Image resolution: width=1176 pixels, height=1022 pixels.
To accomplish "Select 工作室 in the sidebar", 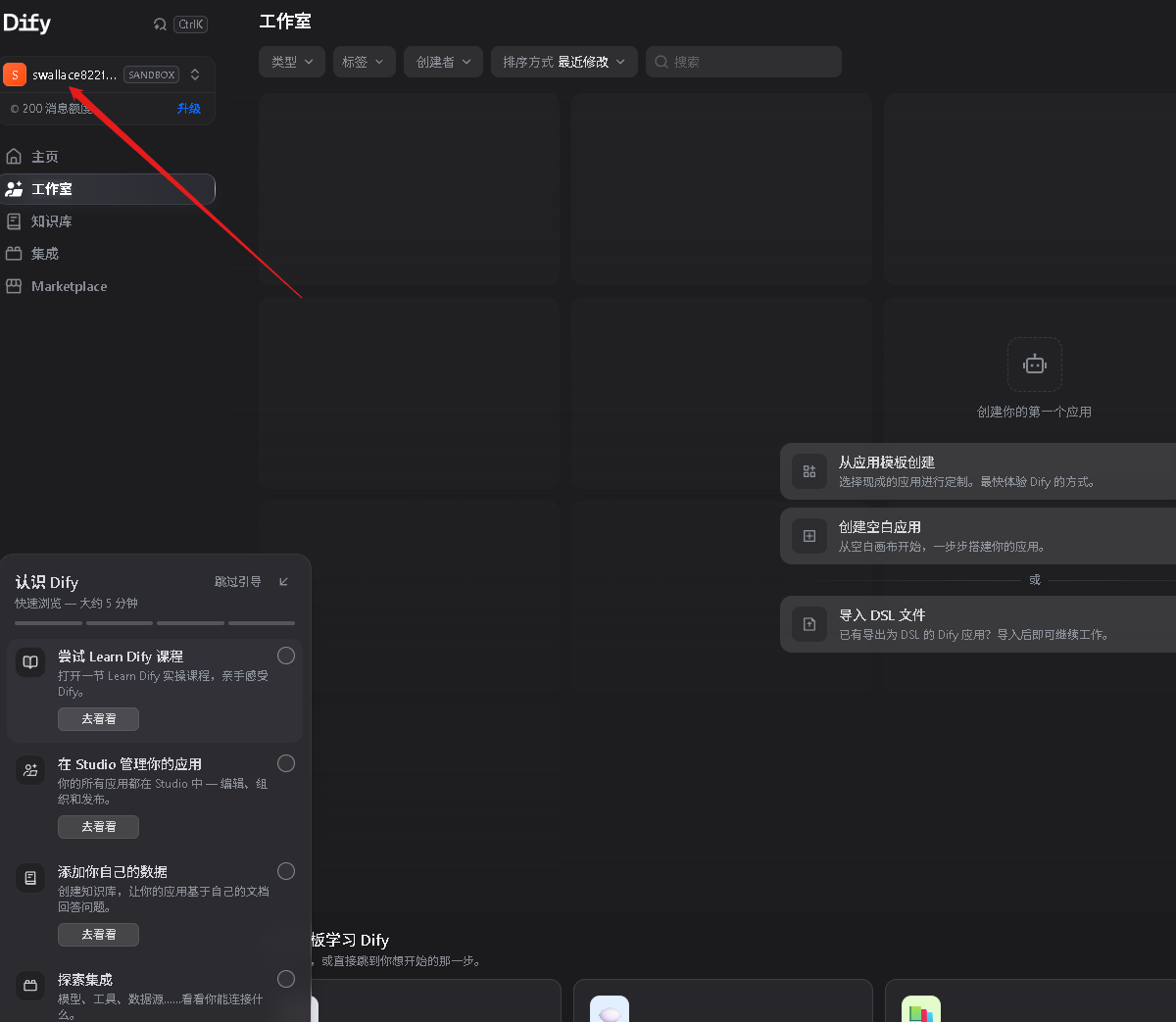I will (x=108, y=189).
